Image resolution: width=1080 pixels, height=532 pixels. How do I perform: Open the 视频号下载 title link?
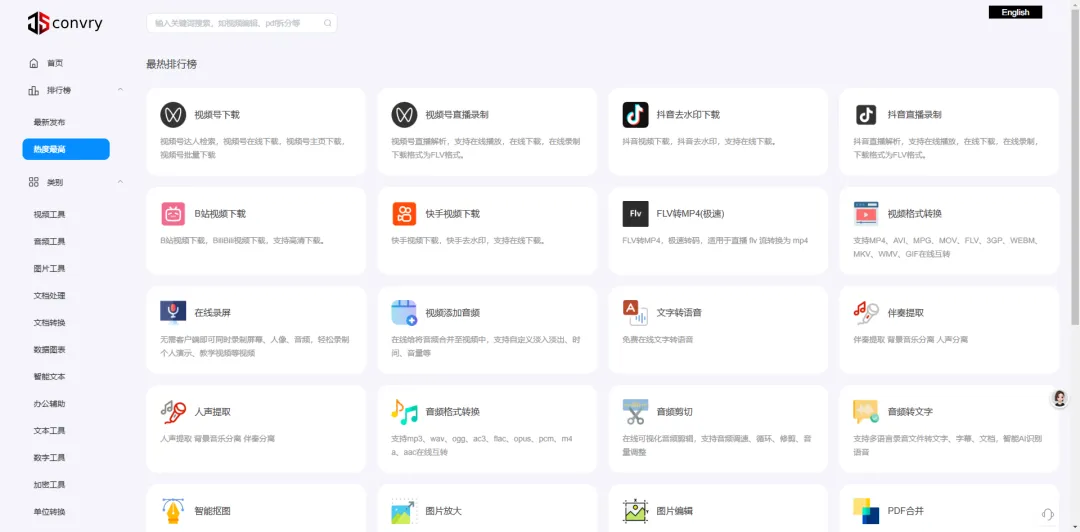pyautogui.click(x=217, y=115)
